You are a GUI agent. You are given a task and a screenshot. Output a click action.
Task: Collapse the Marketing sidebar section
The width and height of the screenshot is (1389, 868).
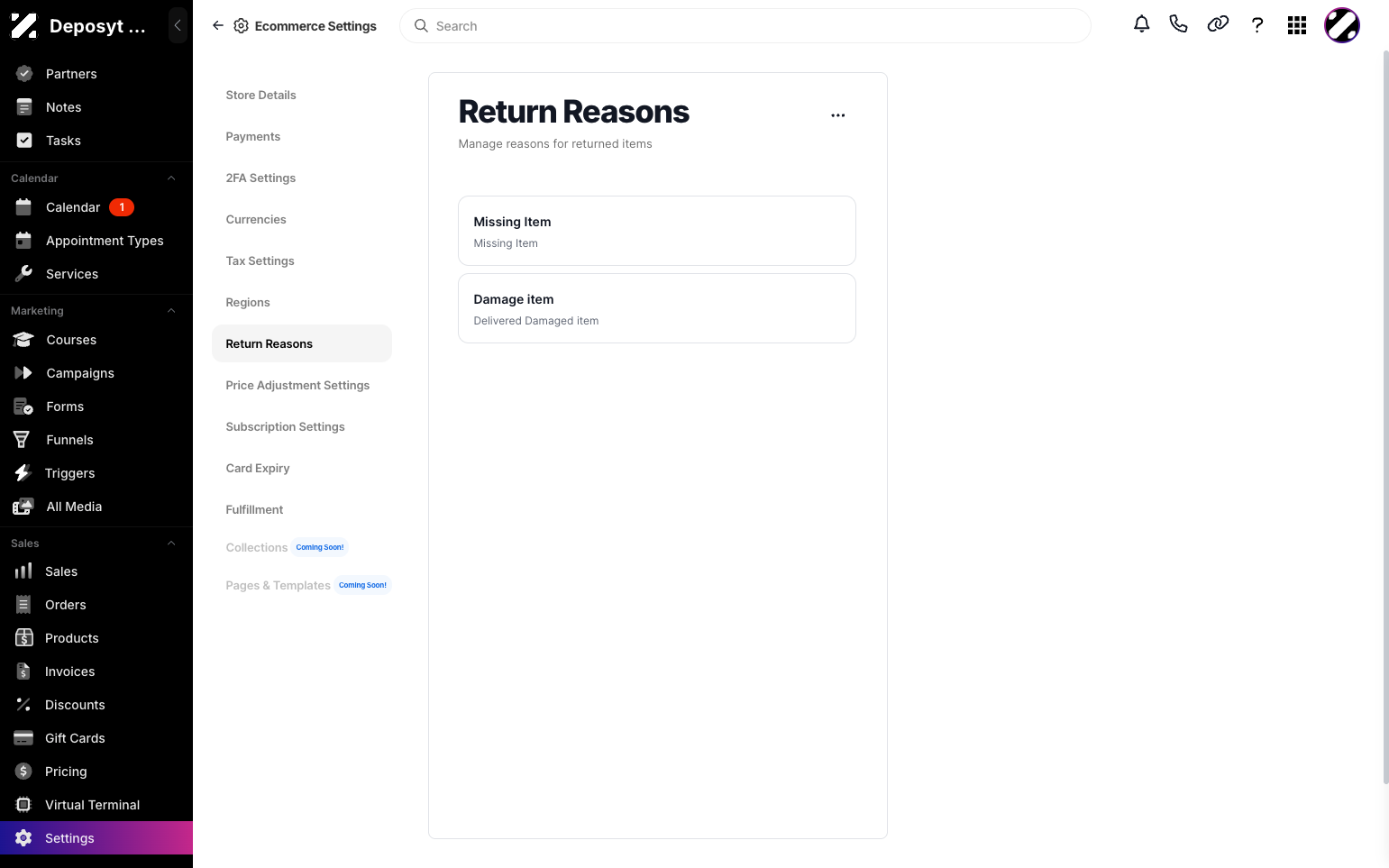[x=171, y=311]
